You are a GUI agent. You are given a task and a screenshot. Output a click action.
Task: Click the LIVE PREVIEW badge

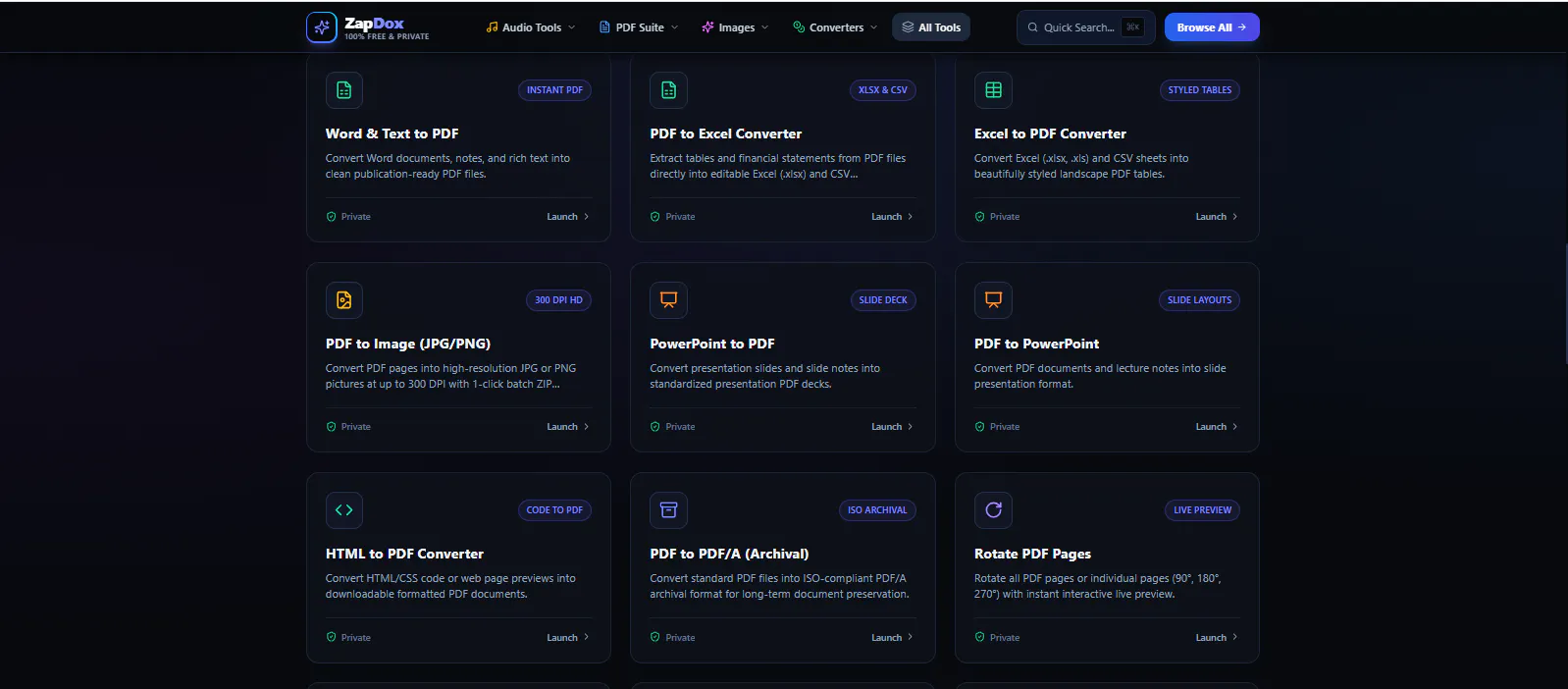(1202, 510)
